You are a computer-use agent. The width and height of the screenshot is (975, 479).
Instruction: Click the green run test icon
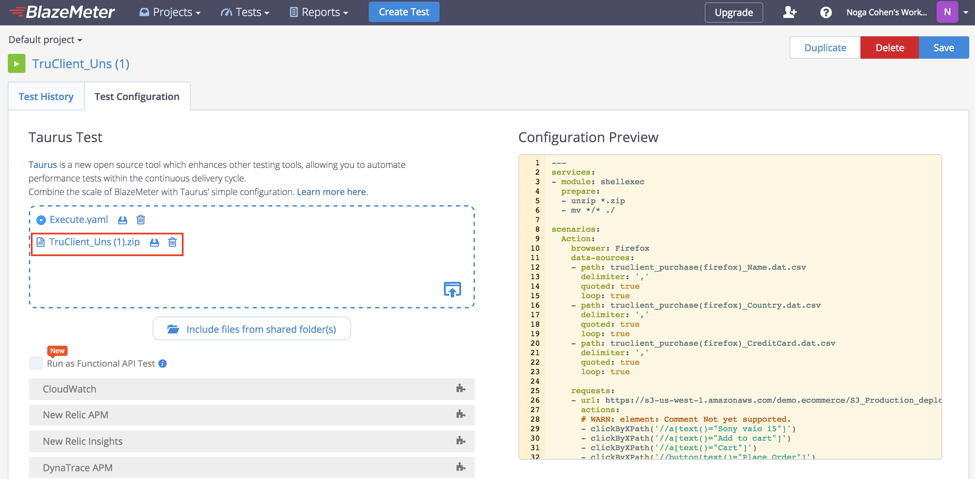[x=17, y=63]
